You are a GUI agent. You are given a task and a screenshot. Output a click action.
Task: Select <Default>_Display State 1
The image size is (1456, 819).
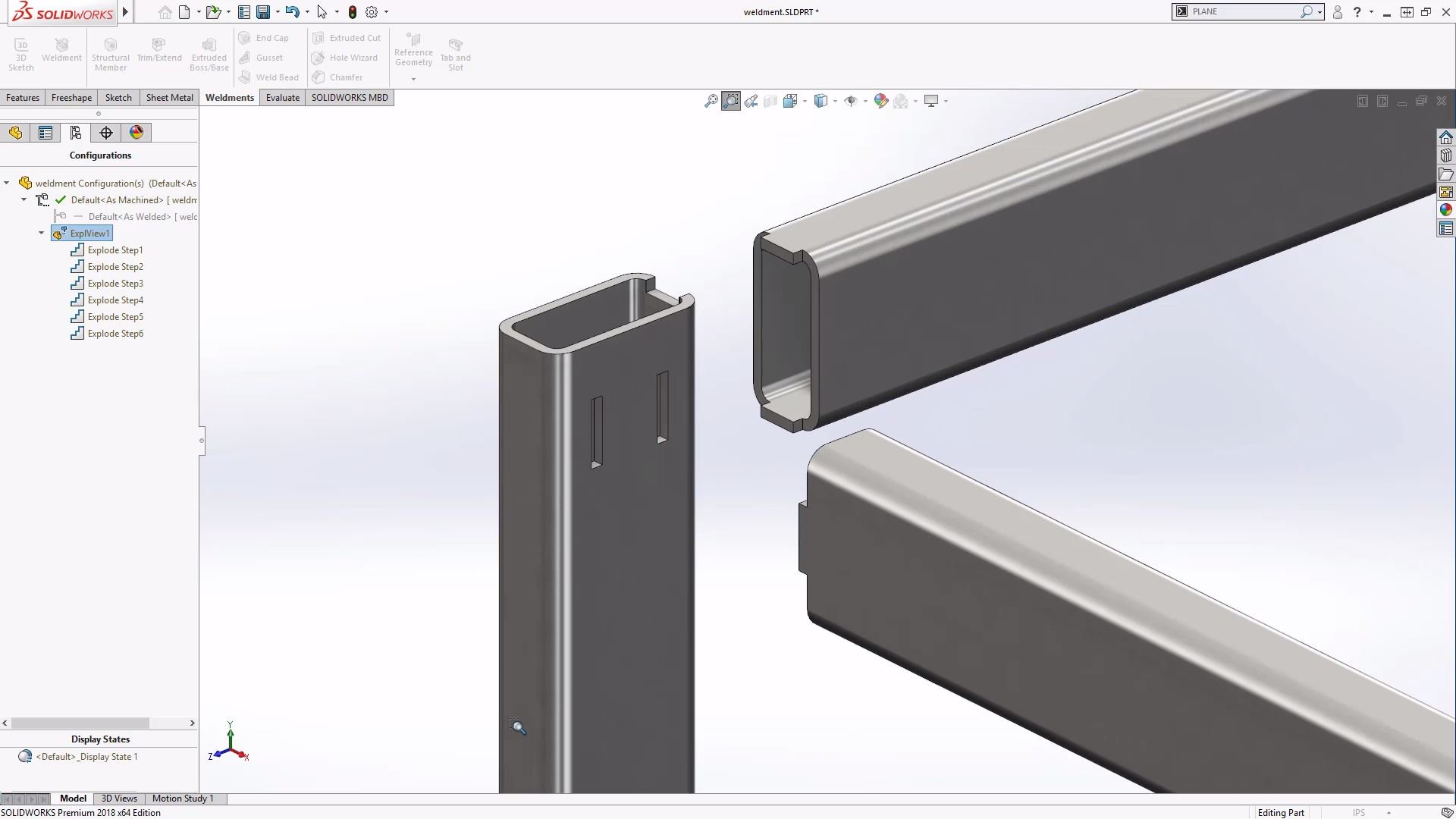pos(78,757)
